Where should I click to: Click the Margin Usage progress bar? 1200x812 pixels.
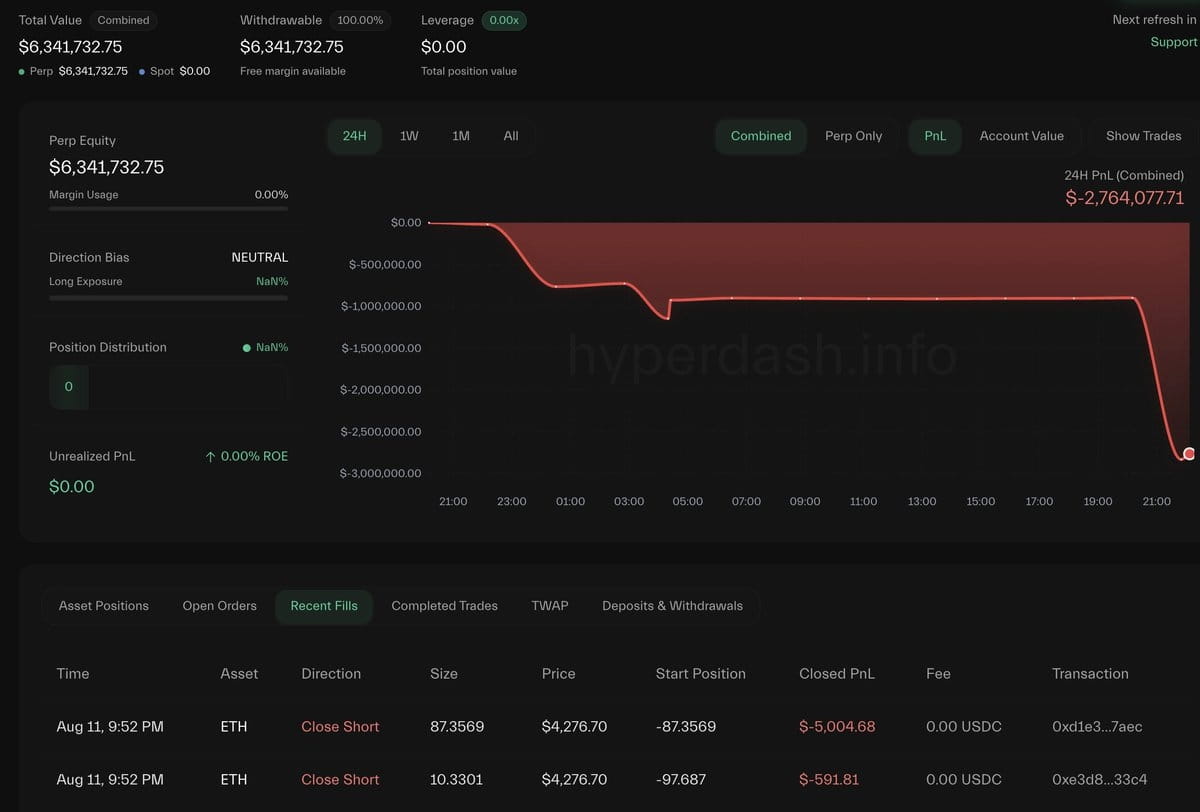pos(168,209)
